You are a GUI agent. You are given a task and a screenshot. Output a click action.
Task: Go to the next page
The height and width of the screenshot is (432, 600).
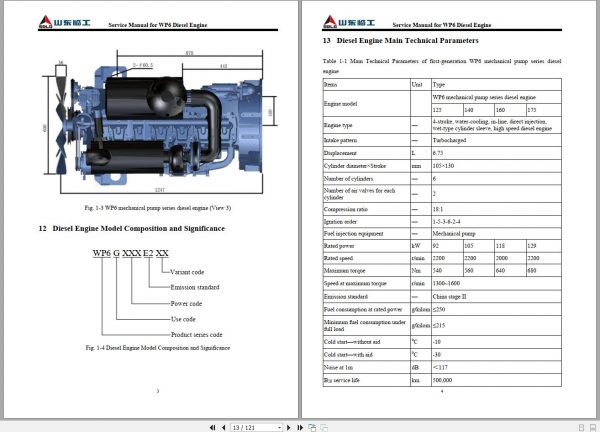tap(289, 427)
